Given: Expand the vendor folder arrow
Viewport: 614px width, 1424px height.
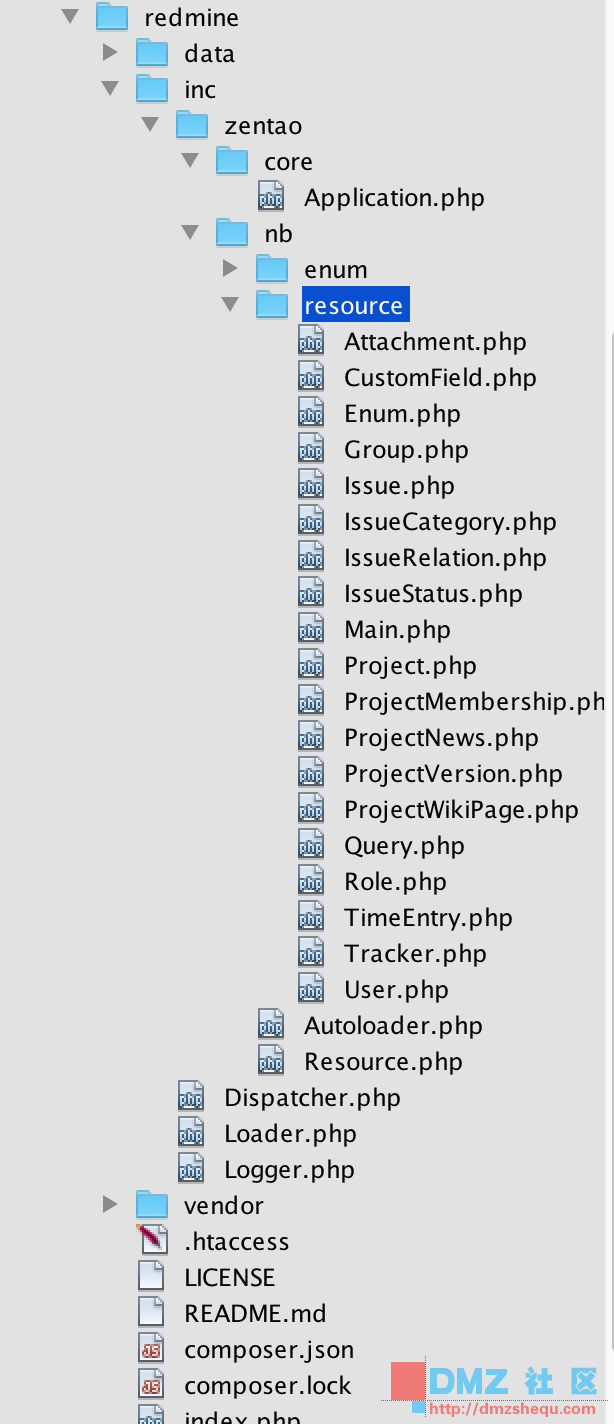Looking at the screenshot, I should coord(110,1205).
